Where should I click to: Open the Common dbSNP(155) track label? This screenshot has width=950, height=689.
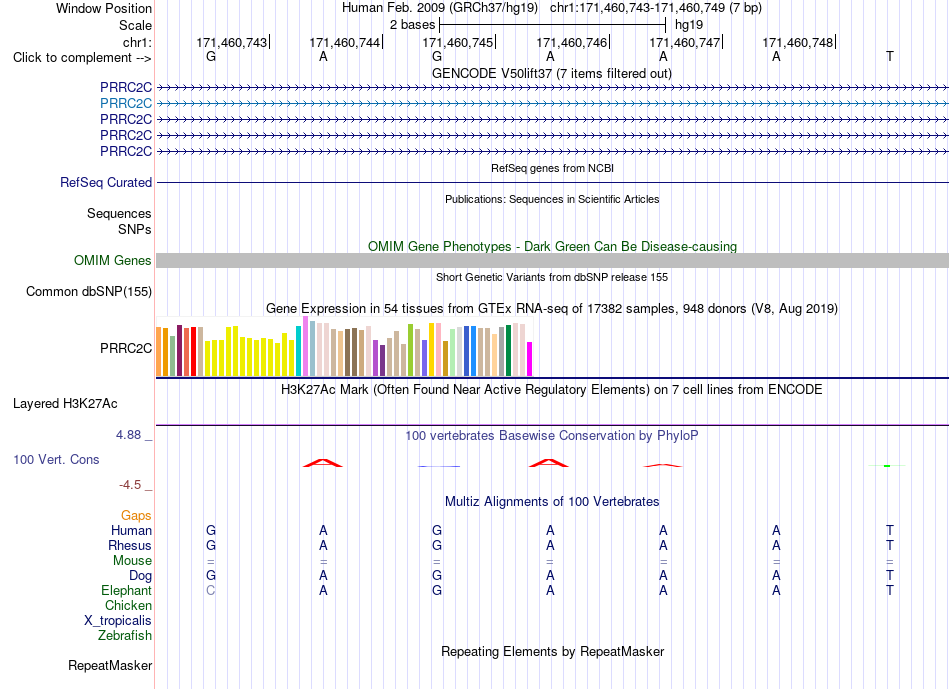[x=89, y=291]
